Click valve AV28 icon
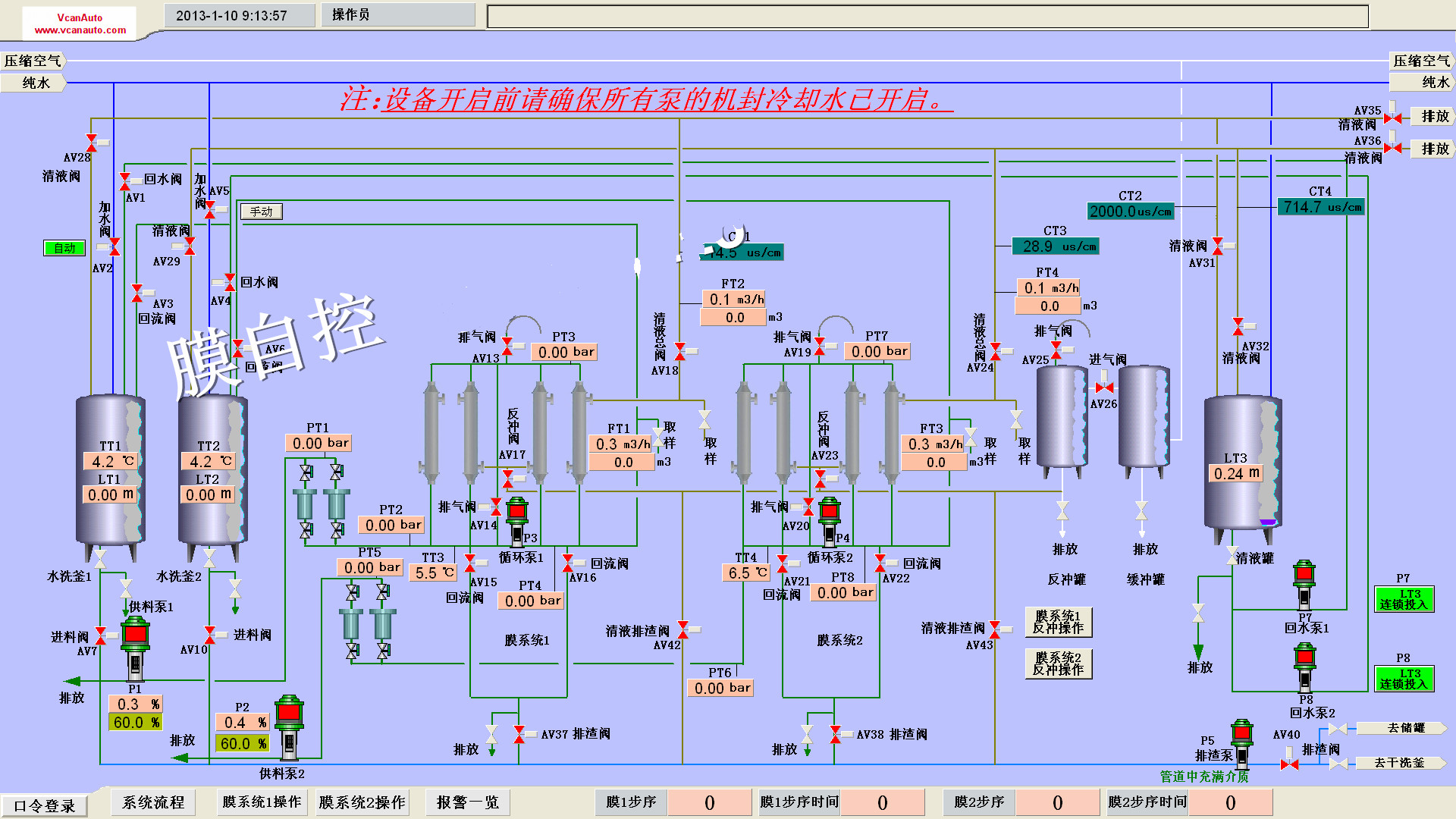1456x819 pixels. [92, 143]
